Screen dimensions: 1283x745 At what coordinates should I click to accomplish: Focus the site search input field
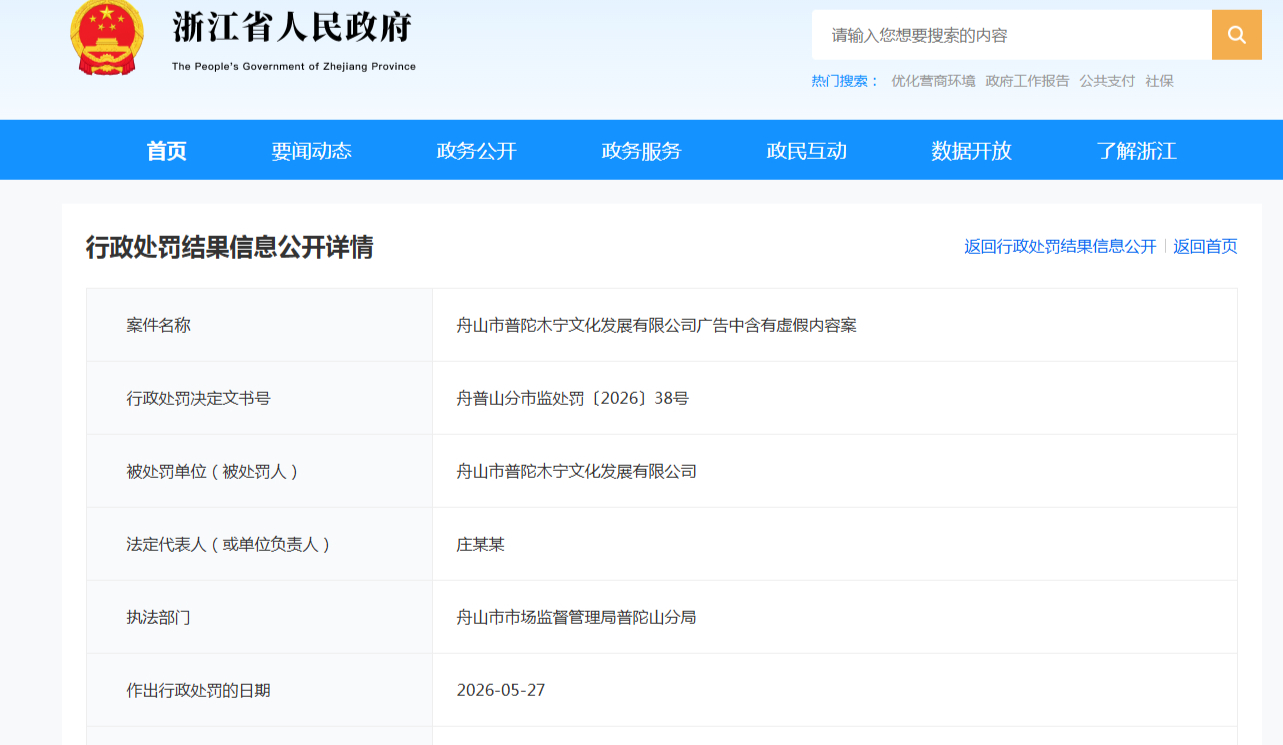click(1012, 35)
